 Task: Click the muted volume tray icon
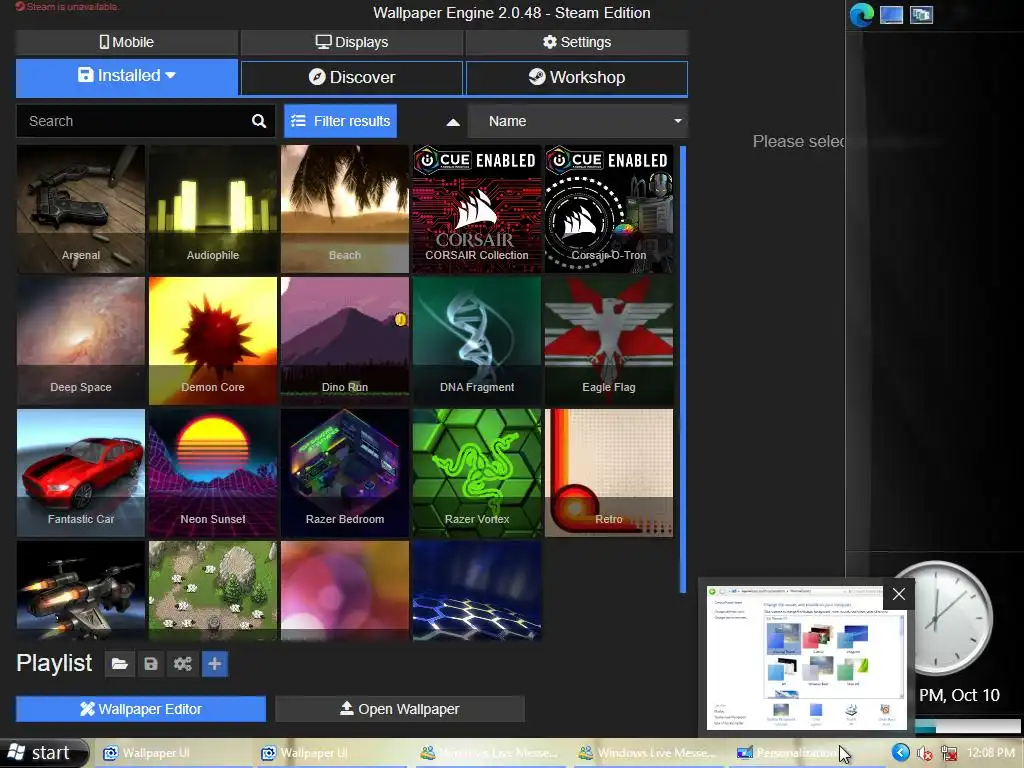point(925,754)
